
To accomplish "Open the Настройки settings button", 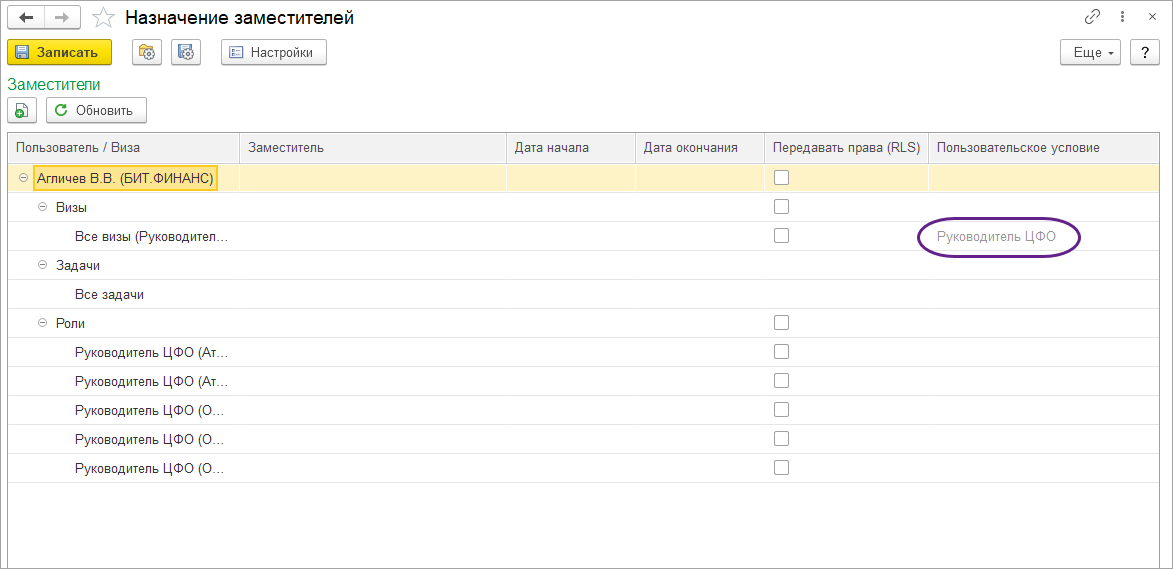I will tap(273, 52).
